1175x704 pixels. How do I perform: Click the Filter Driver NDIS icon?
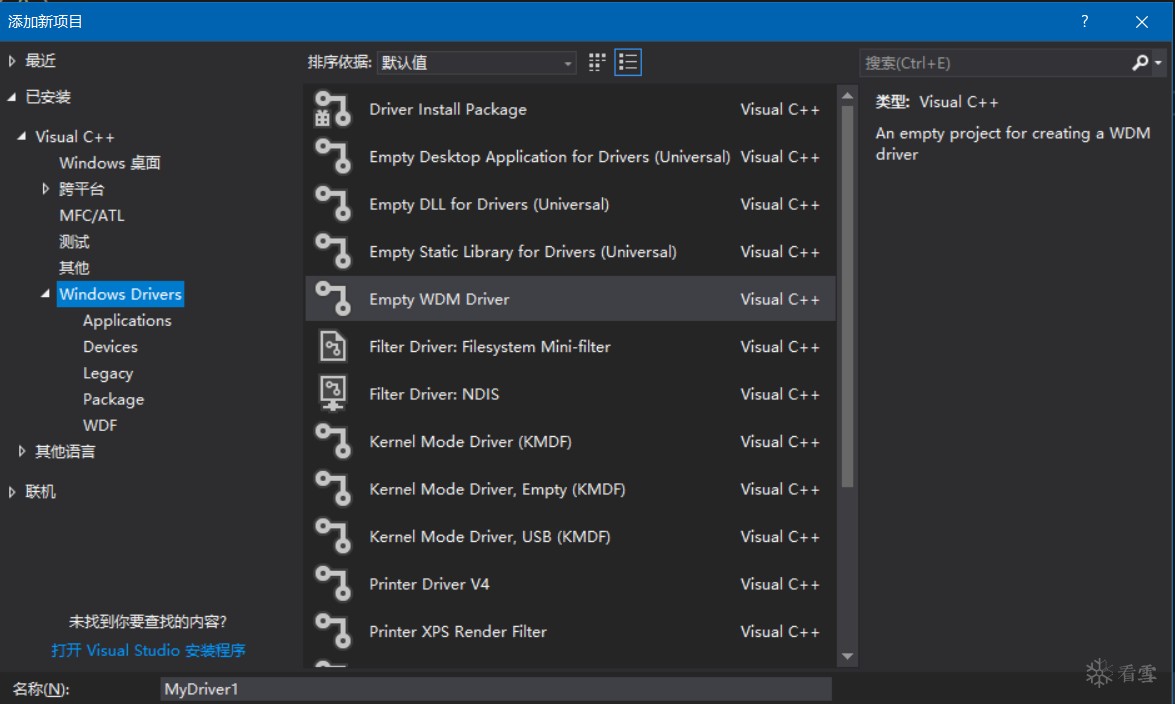(x=333, y=394)
